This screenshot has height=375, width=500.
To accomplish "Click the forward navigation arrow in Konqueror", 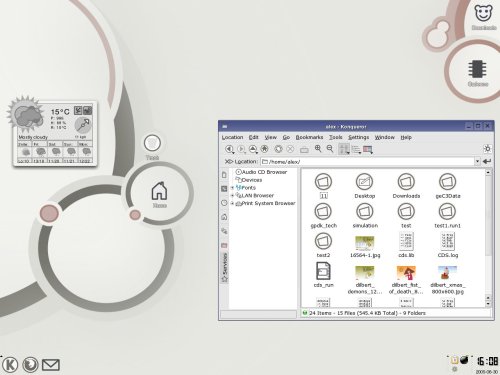I will tap(241, 149).
